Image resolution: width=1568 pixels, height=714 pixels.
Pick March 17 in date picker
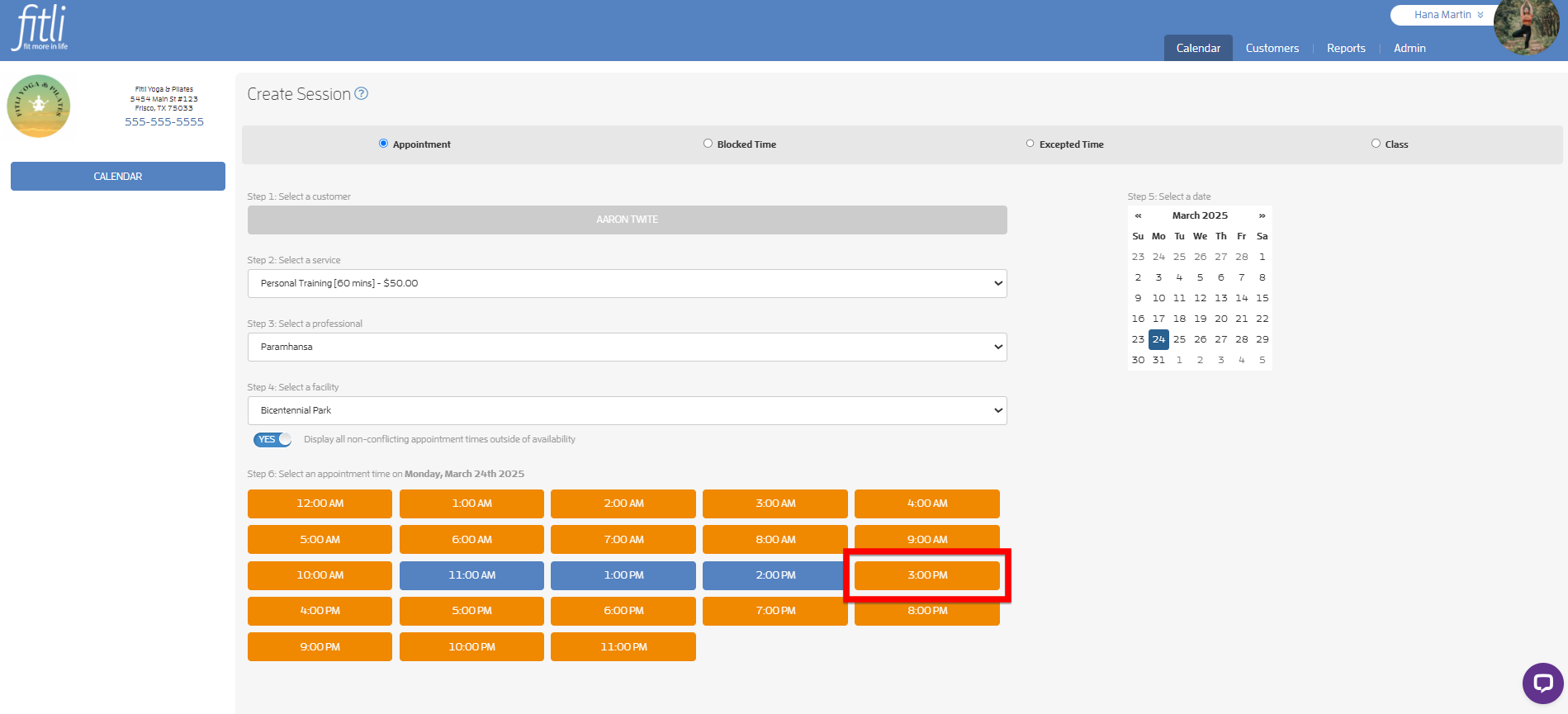[x=1158, y=319]
